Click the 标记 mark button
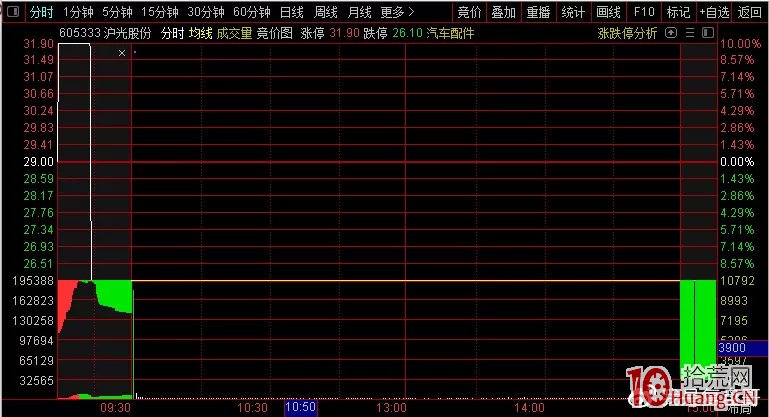 point(678,12)
